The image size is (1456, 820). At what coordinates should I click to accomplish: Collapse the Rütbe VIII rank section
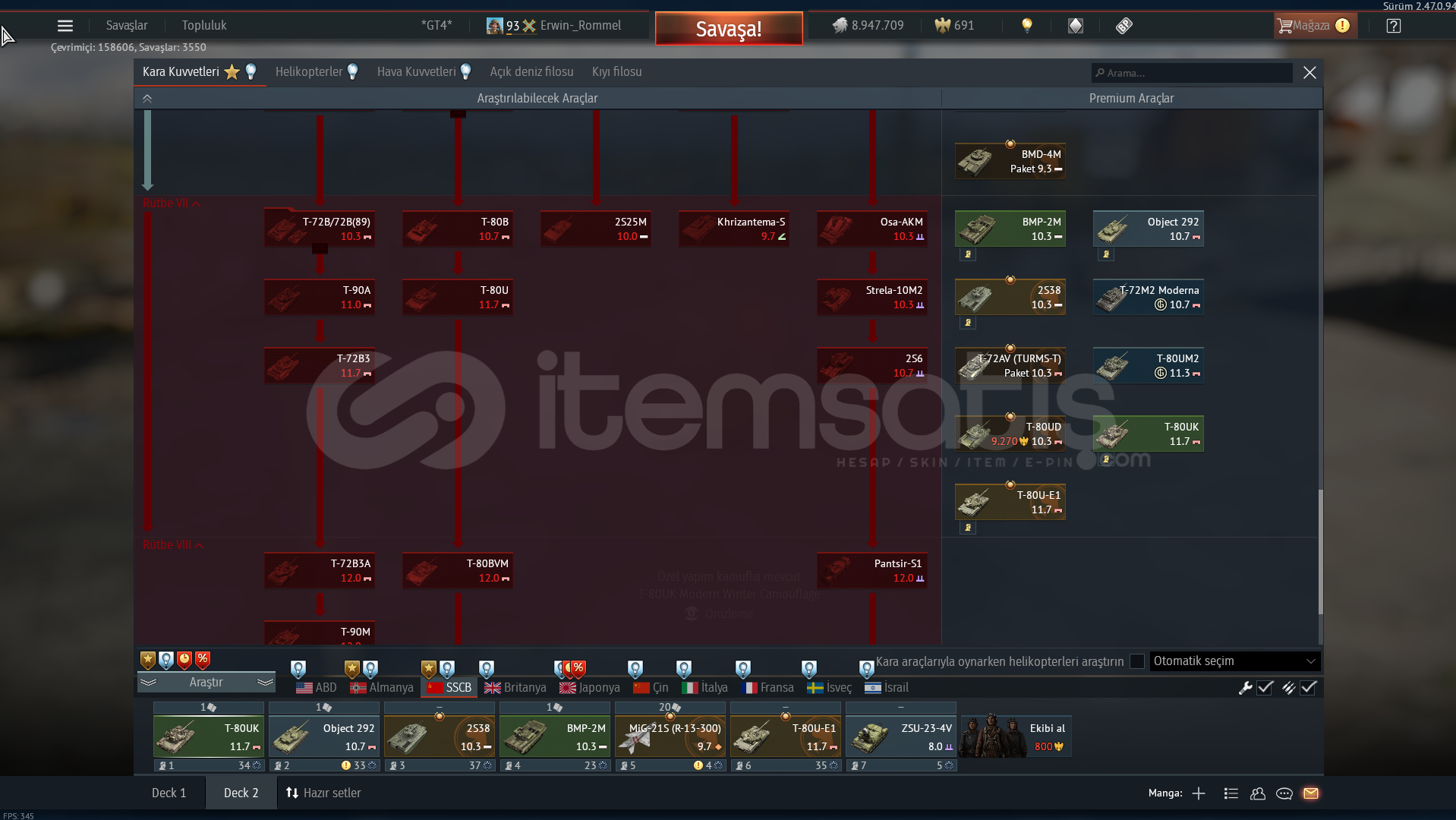pos(173,545)
